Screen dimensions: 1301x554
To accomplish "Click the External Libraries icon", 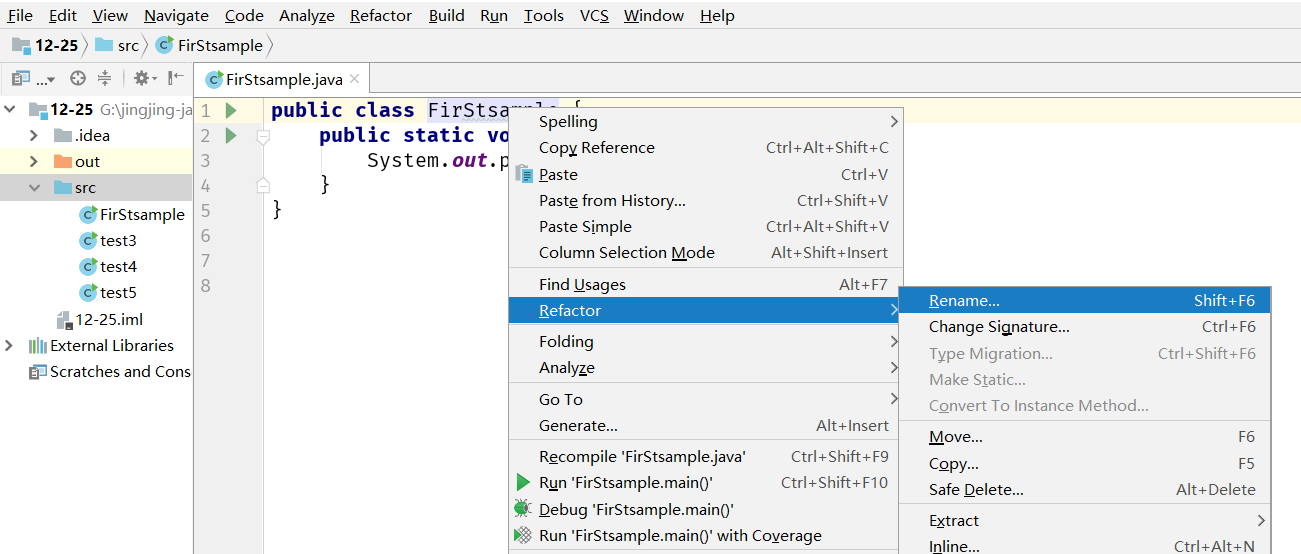I will (38, 346).
